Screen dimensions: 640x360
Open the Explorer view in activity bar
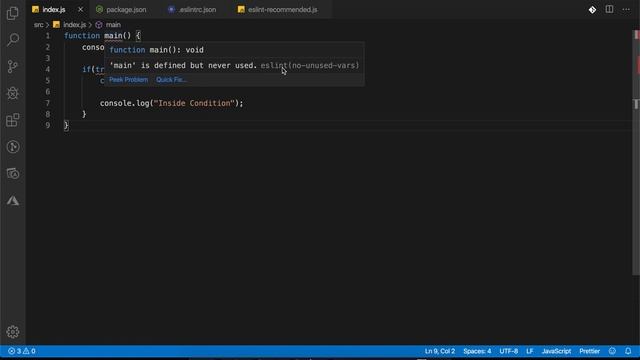(13, 13)
